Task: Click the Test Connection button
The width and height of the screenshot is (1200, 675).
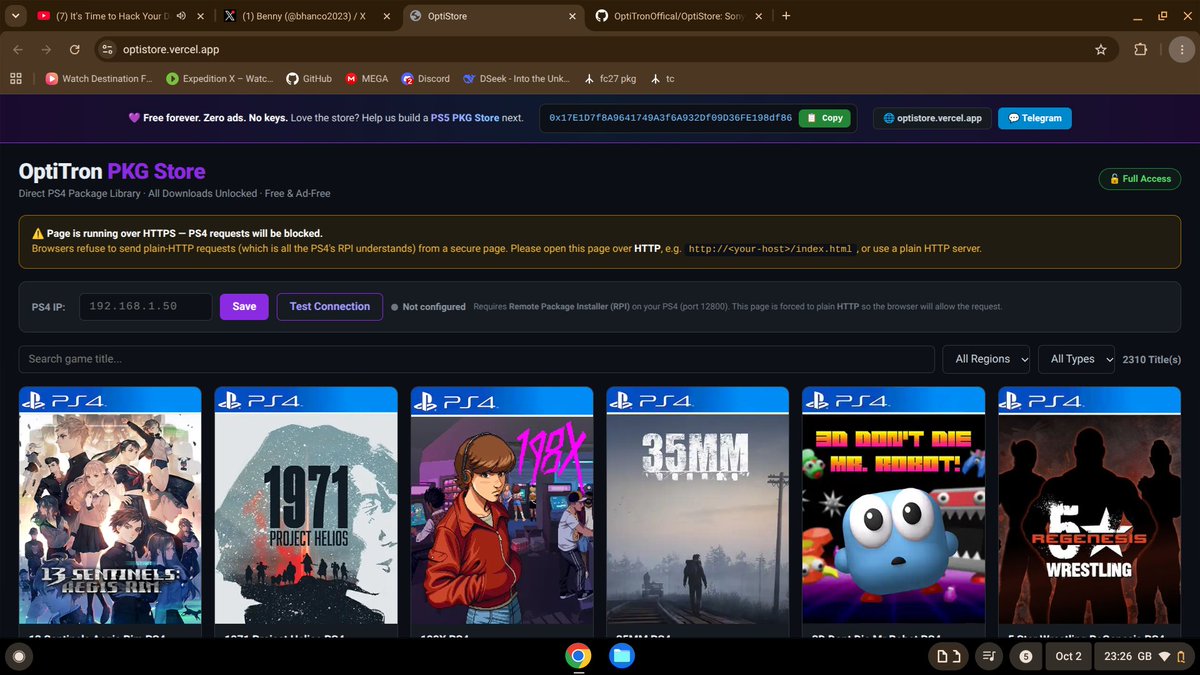Action: (x=330, y=306)
